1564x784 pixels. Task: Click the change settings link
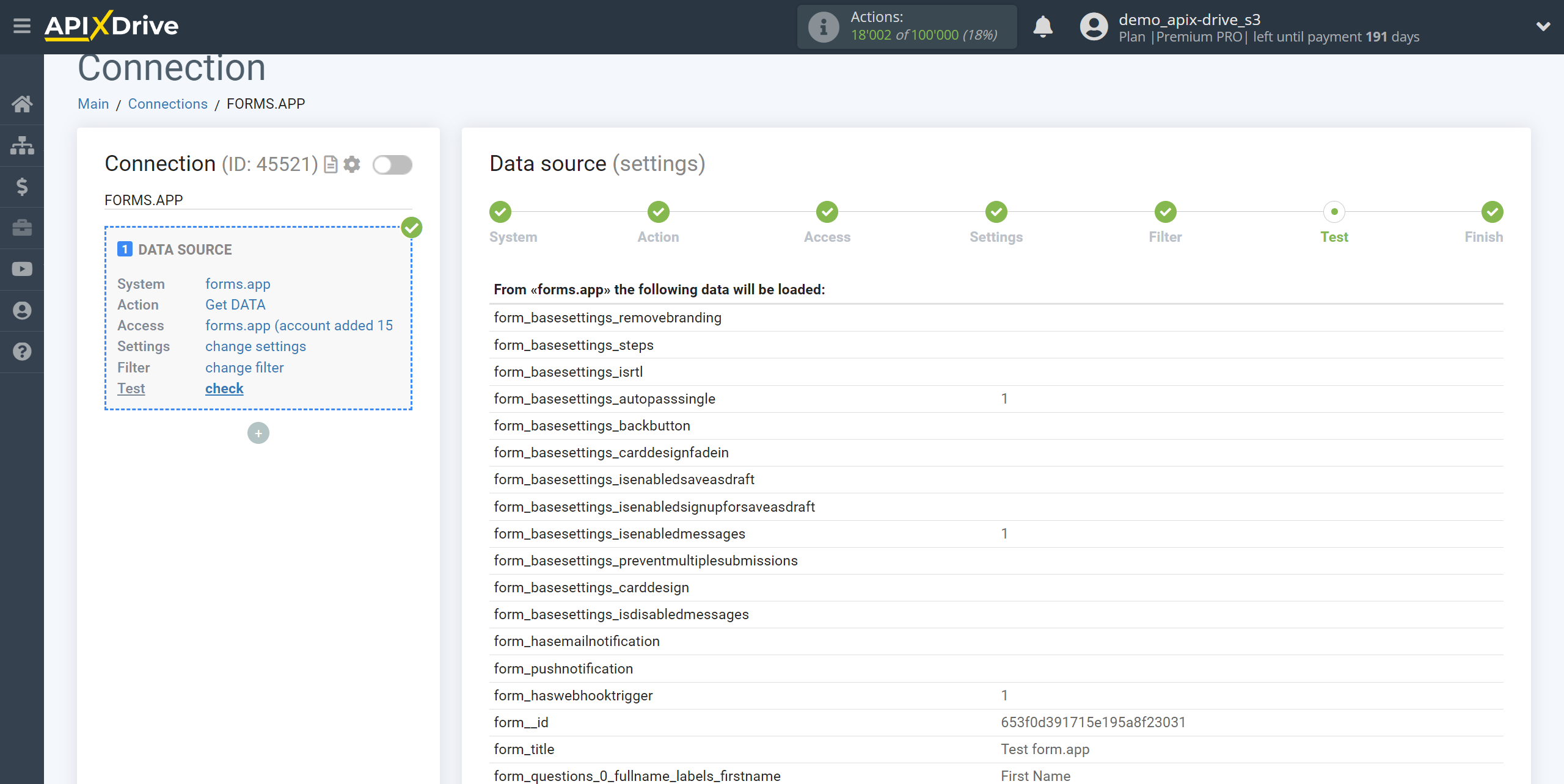point(255,346)
